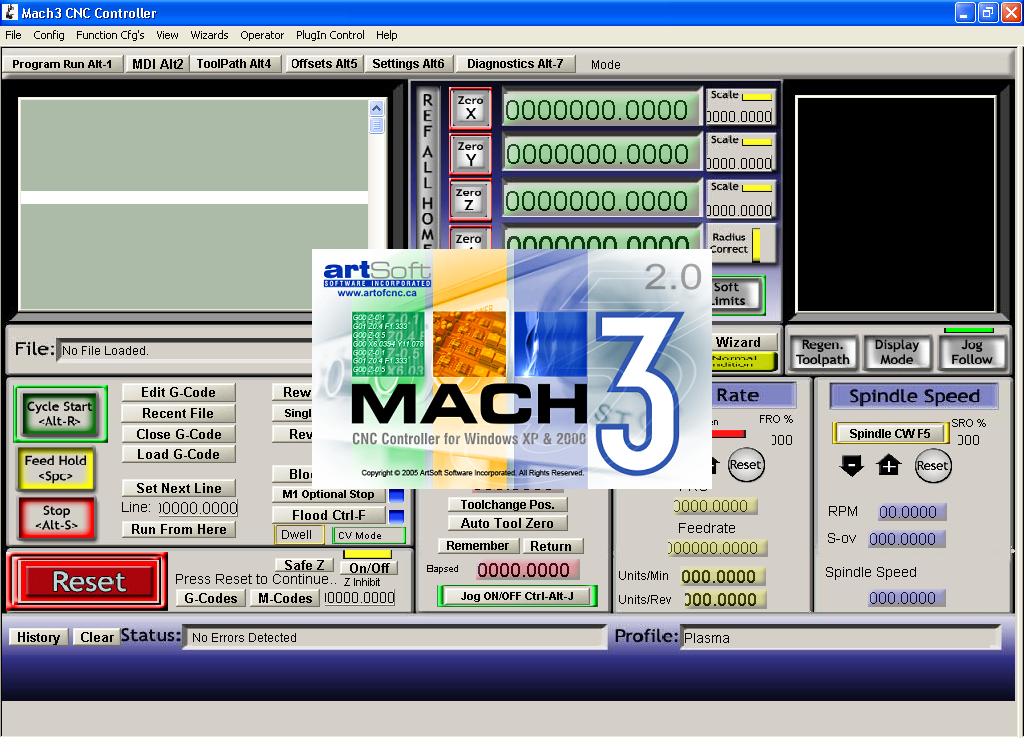
Task: Open the Help menu
Action: pos(387,35)
